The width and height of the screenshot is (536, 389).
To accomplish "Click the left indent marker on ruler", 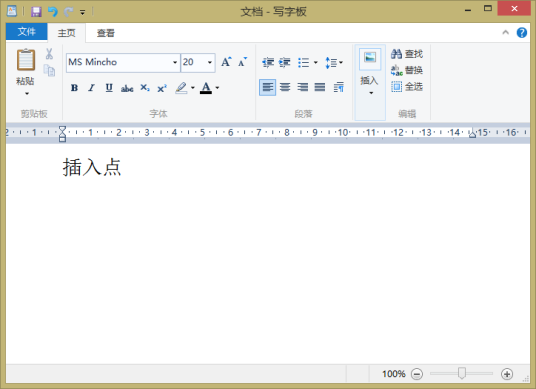I will point(62,134).
